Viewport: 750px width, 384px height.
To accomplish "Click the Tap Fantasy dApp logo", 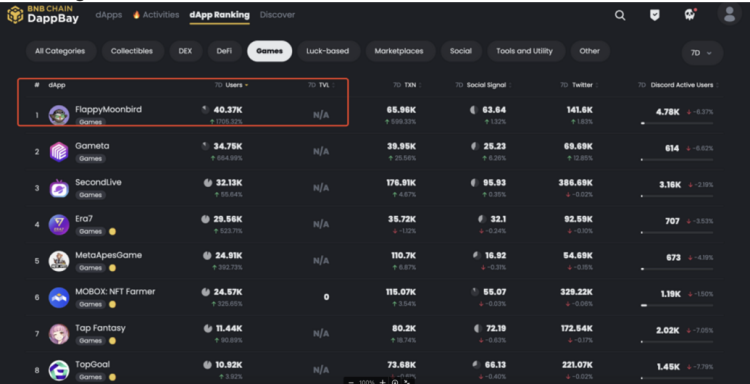I will pos(59,334).
